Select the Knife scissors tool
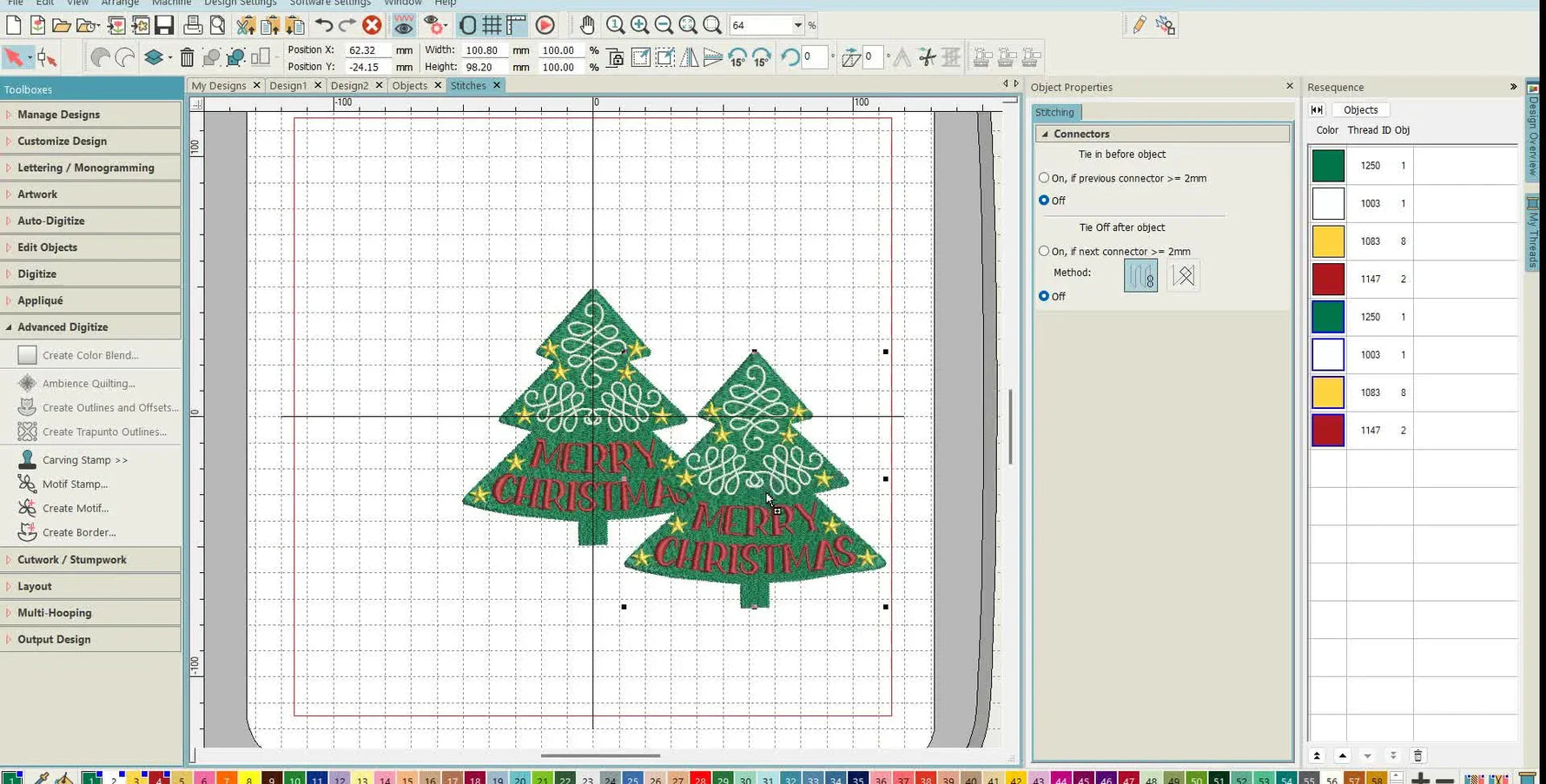 click(x=928, y=58)
